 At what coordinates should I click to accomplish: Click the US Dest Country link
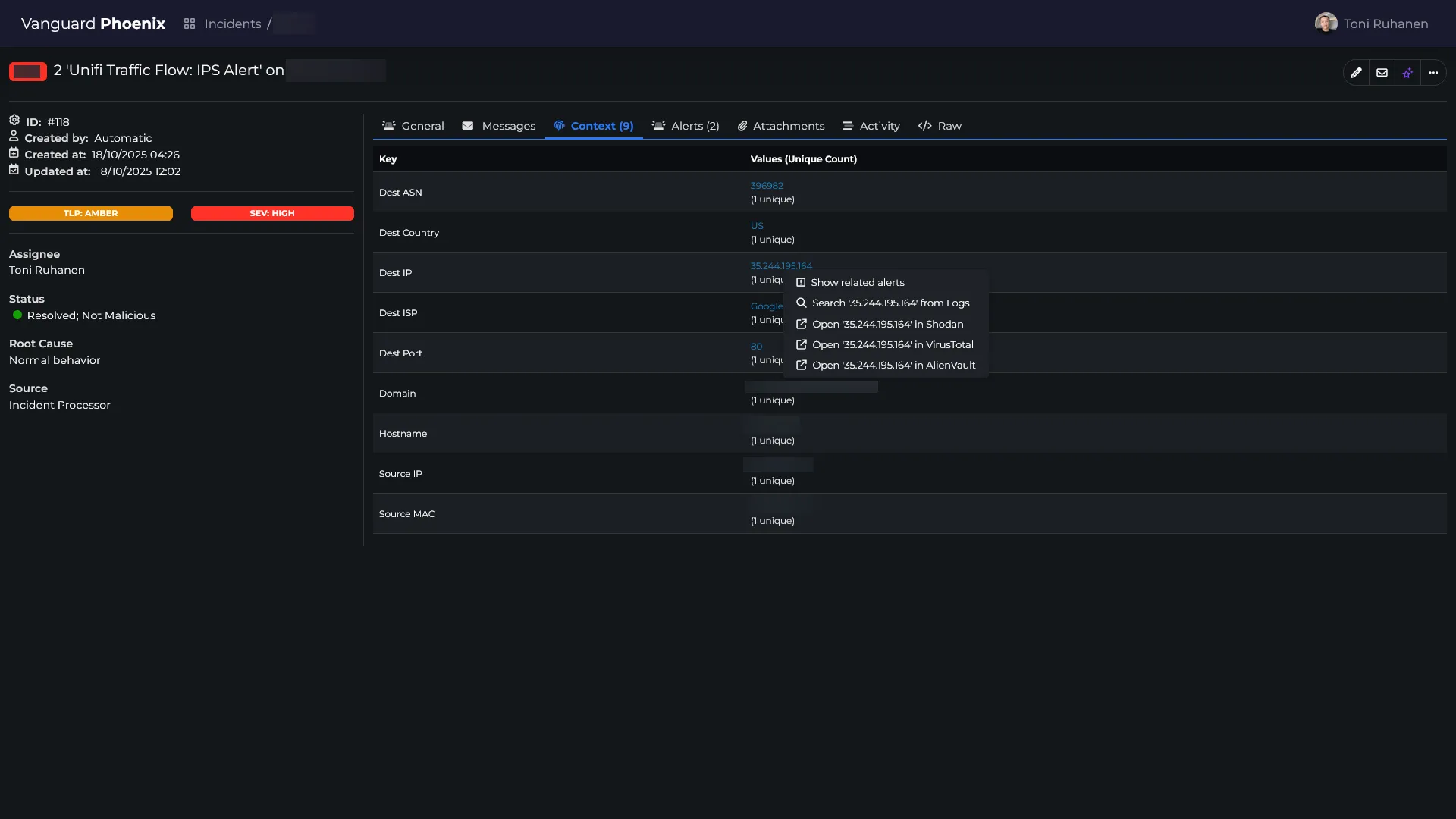(757, 226)
